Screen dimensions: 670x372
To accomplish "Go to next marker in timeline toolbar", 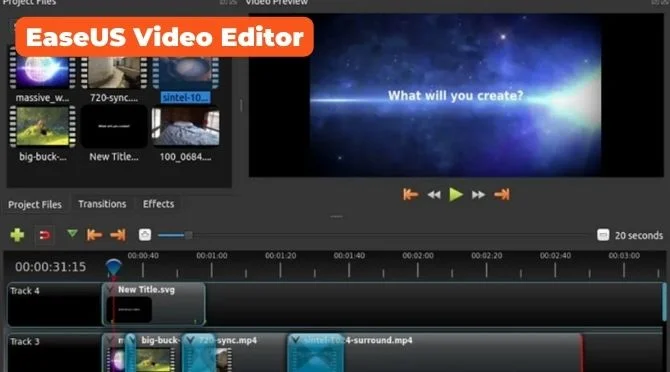I will click(118, 234).
